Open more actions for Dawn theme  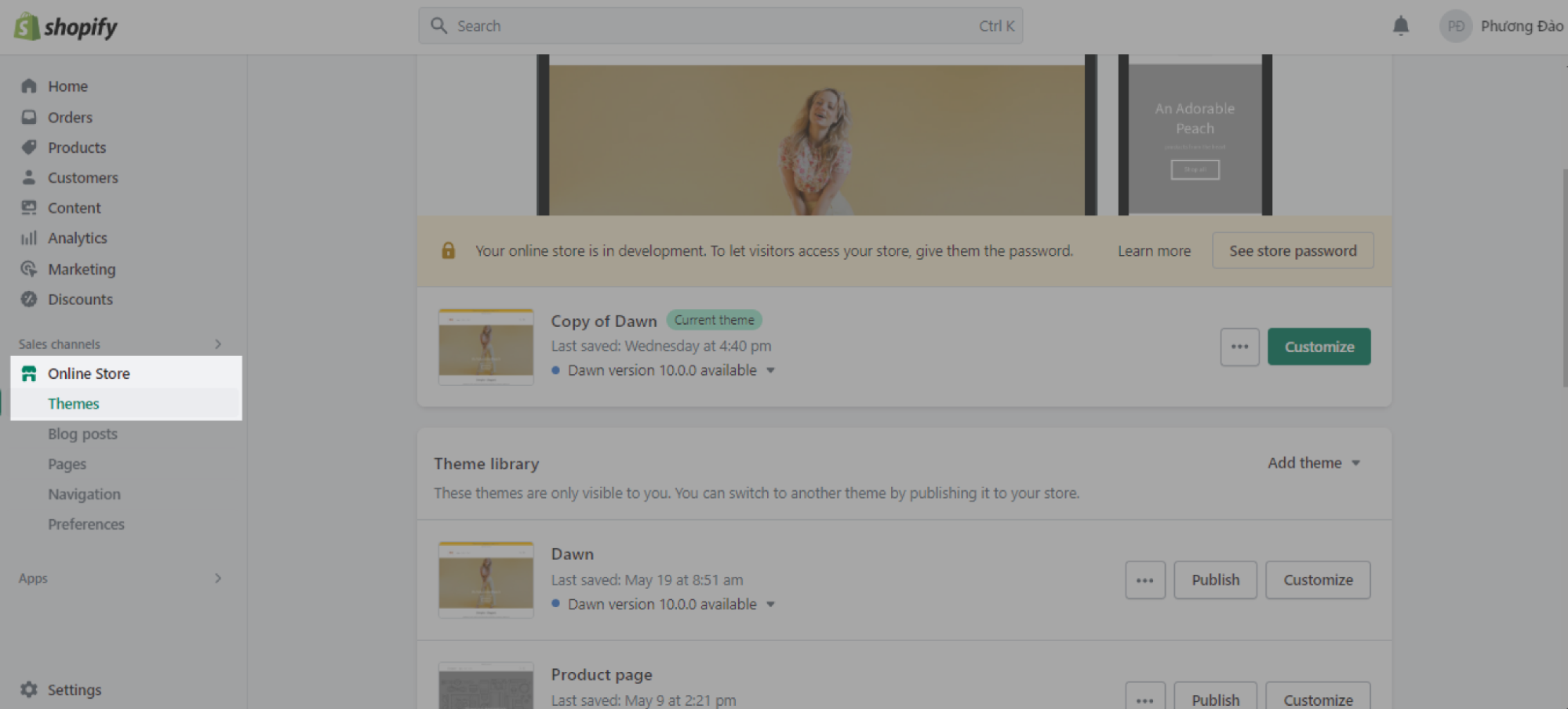pyautogui.click(x=1144, y=580)
